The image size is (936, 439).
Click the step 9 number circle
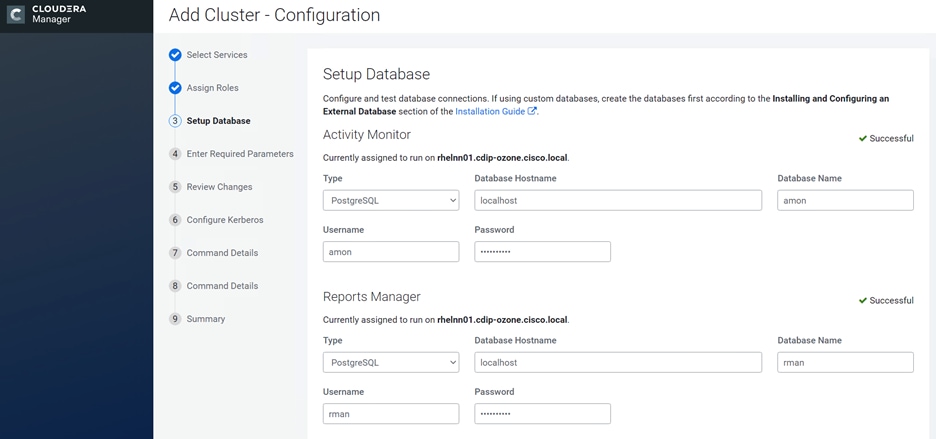[175, 319]
